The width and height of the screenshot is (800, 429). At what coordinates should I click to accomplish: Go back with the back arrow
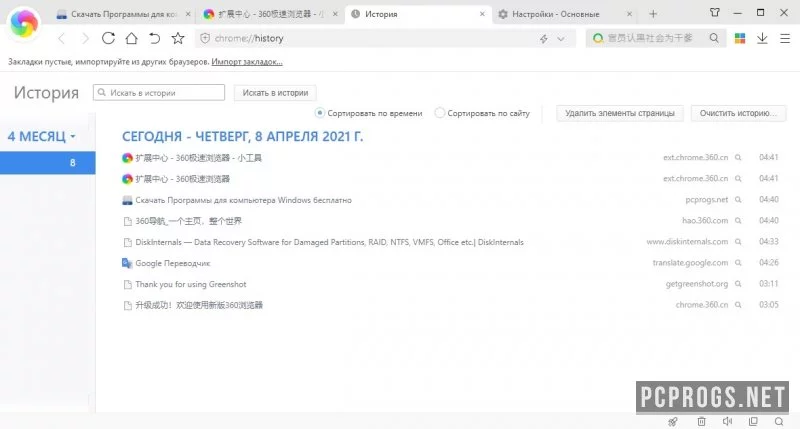62,38
